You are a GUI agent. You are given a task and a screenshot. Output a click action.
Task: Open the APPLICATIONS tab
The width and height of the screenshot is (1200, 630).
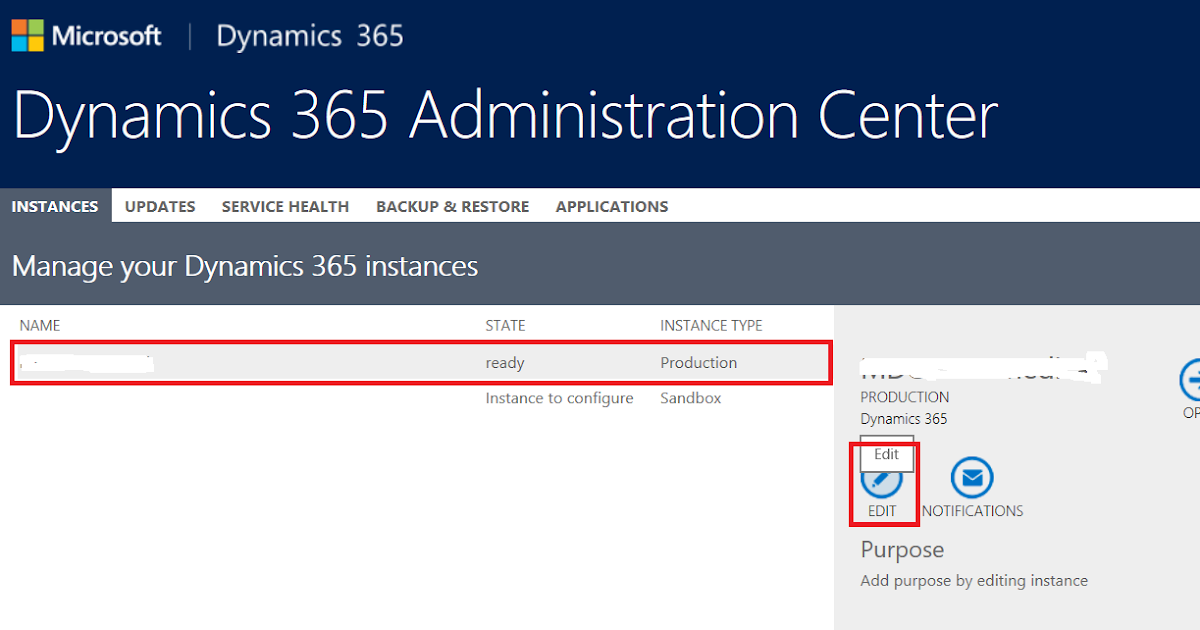[x=611, y=206]
